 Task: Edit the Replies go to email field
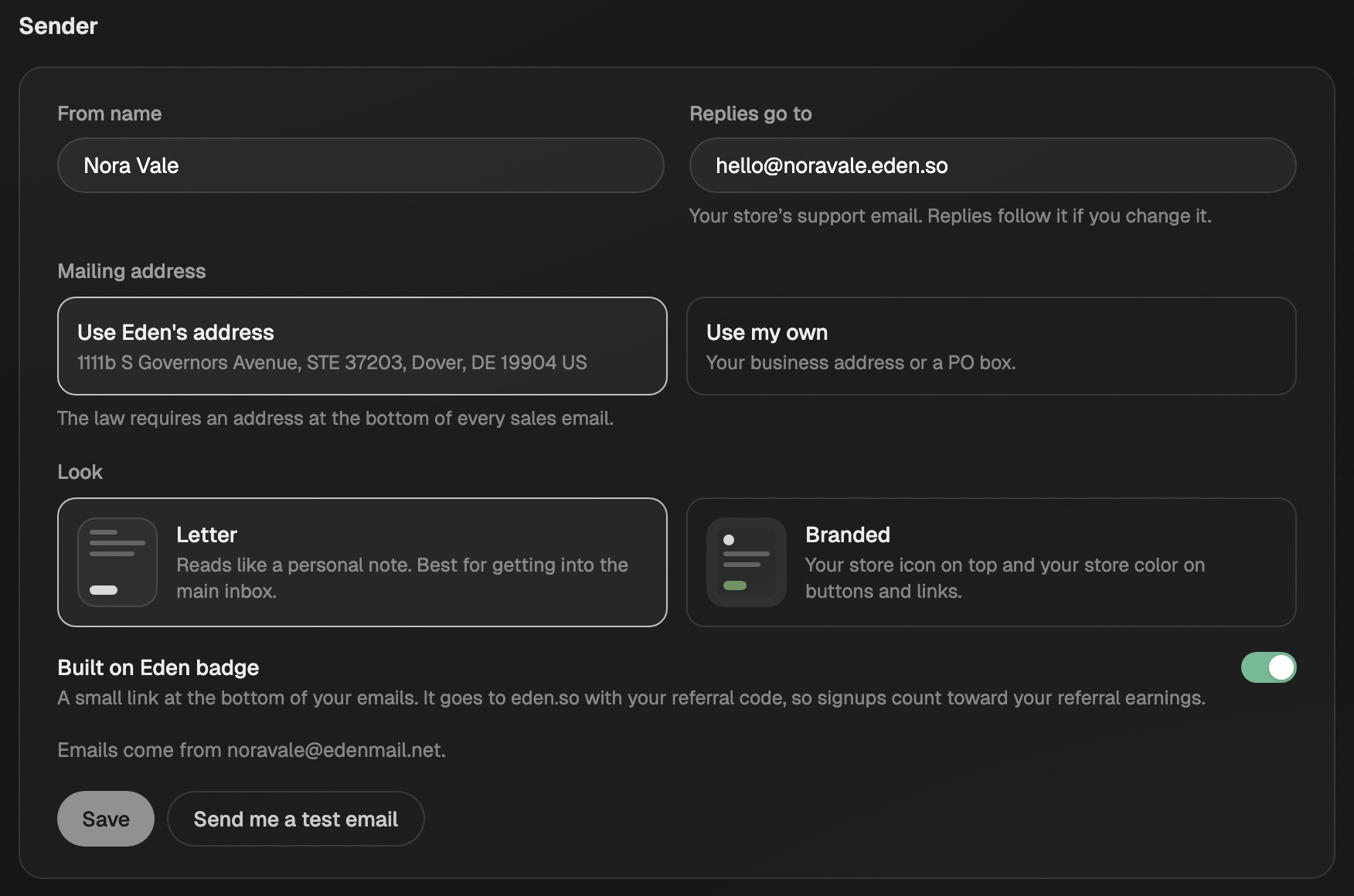(992, 165)
